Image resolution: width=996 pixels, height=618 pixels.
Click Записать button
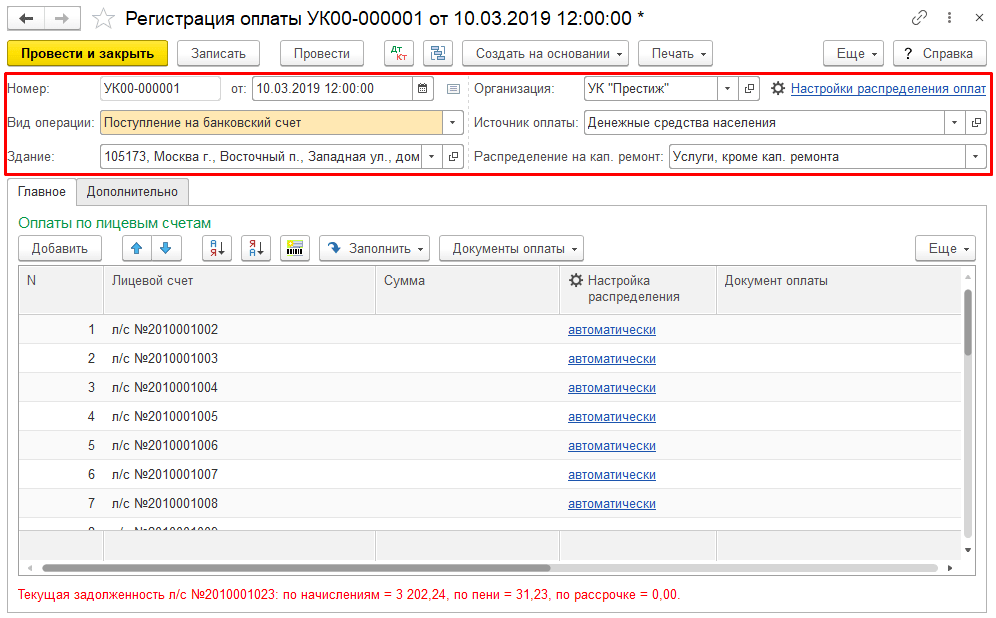[219, 53]
